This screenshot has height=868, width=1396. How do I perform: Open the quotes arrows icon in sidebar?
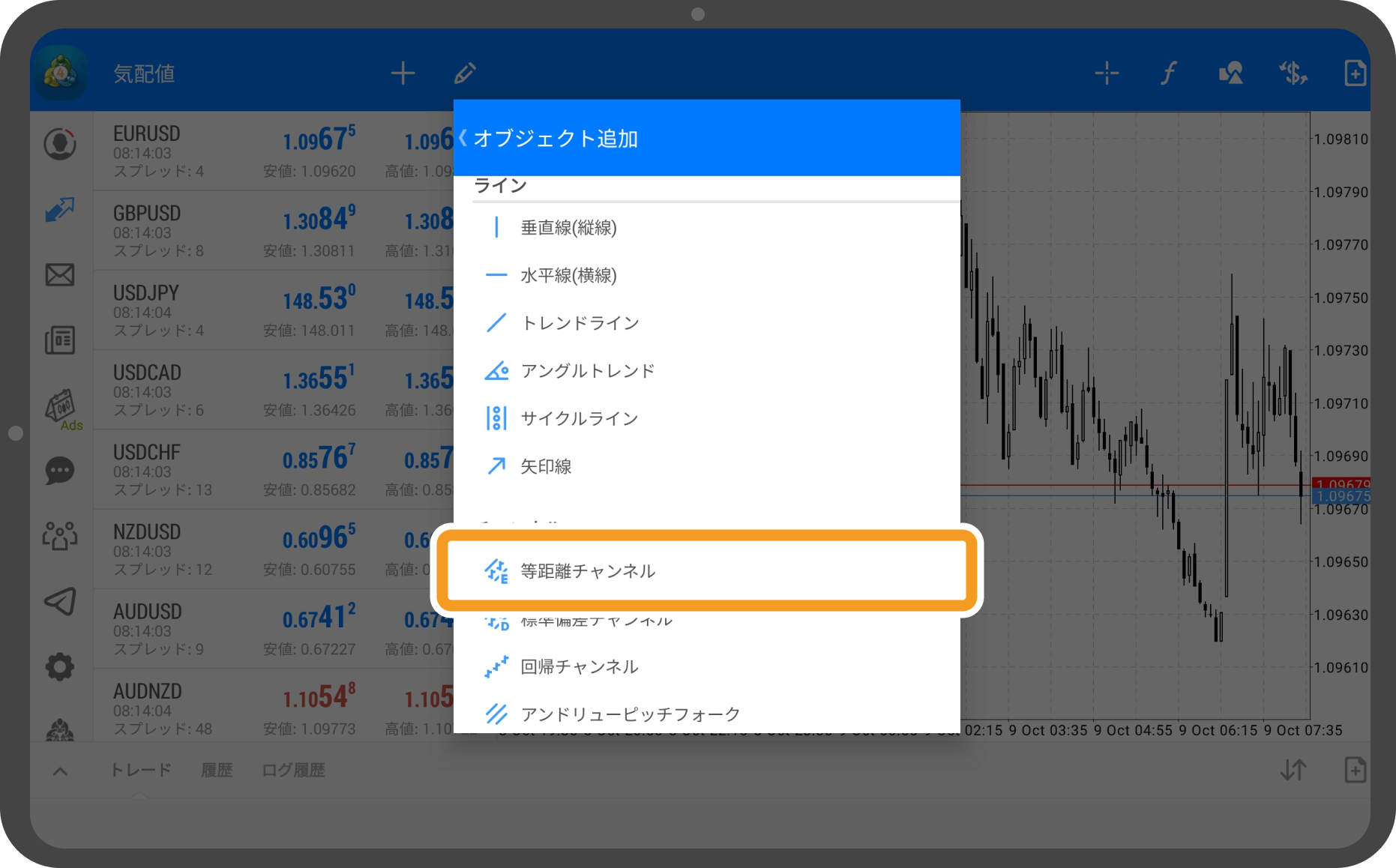pos(60,210)
